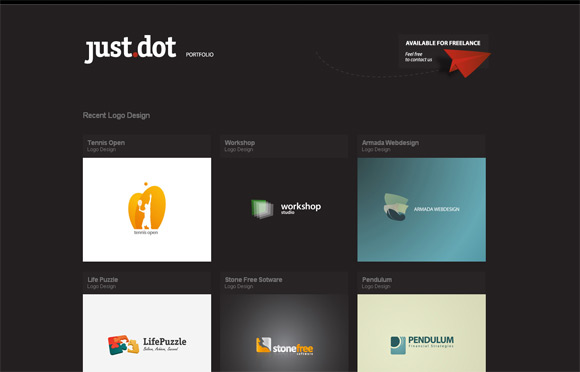Viewport: 580px width, 372px height.
Task: Click Logo Design subtitle under Workshop
Action: pyautogui.click(x=239, y=149)
